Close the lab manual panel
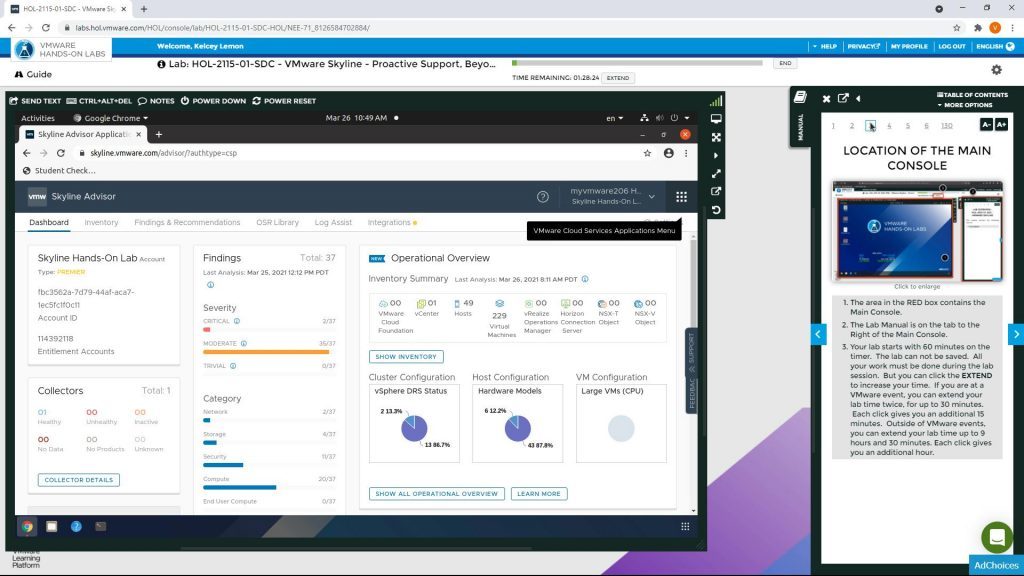Image resolution: width=1024 pixels, height=576 pixels. coord(826,99)
